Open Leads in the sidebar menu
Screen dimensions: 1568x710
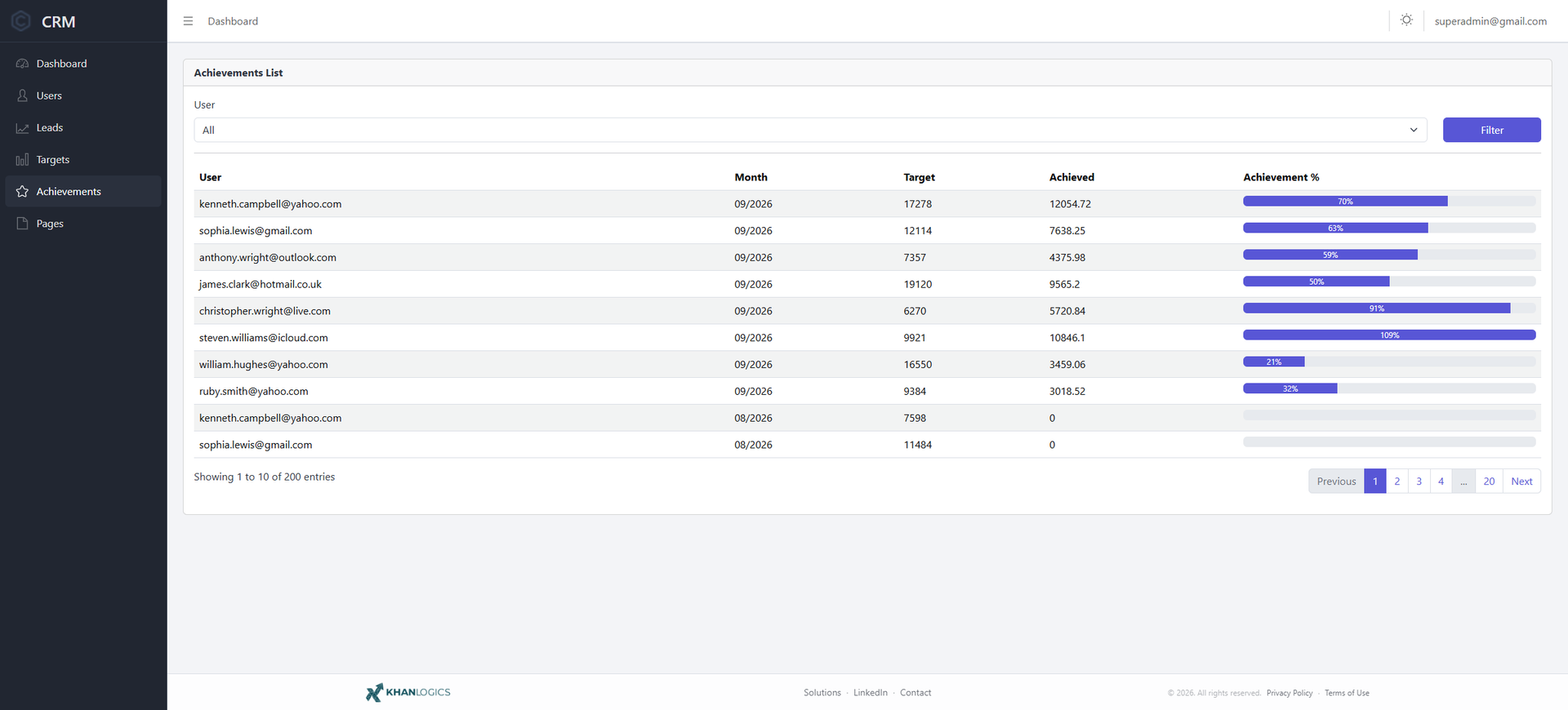click(83, 128)
